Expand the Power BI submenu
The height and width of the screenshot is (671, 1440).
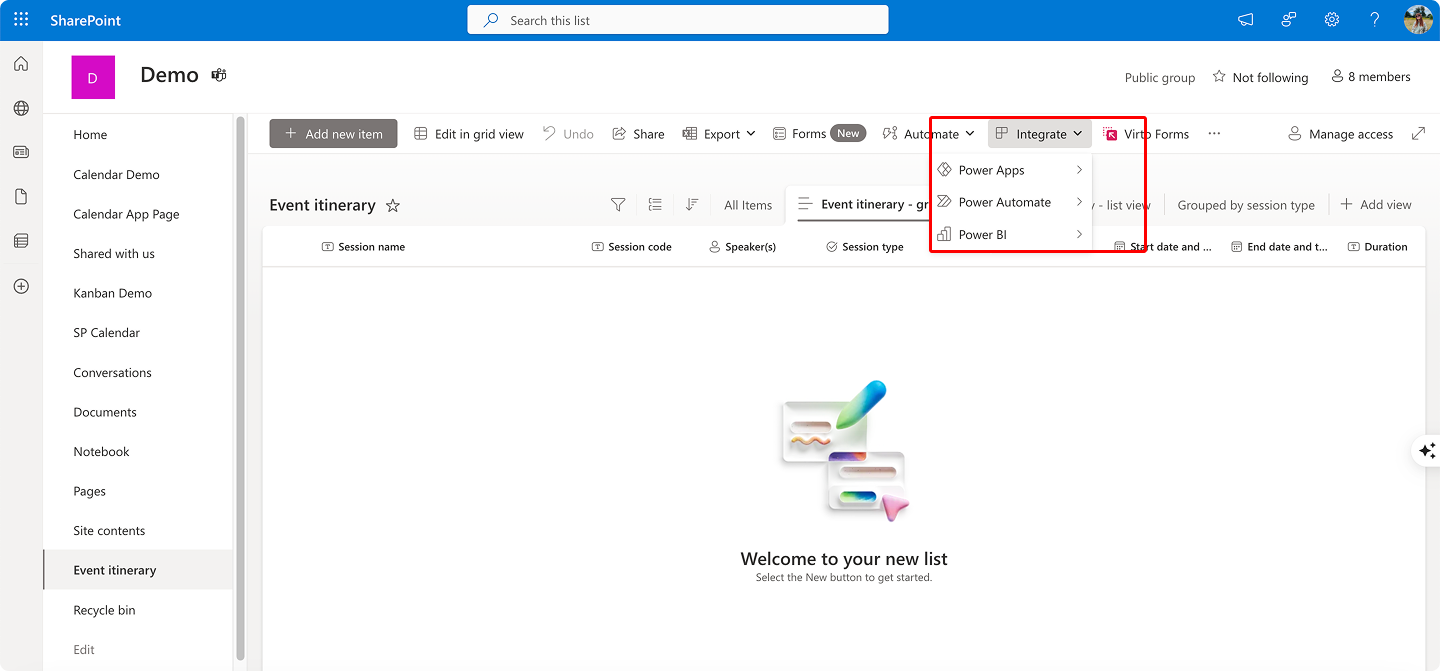click(1011, 235)
